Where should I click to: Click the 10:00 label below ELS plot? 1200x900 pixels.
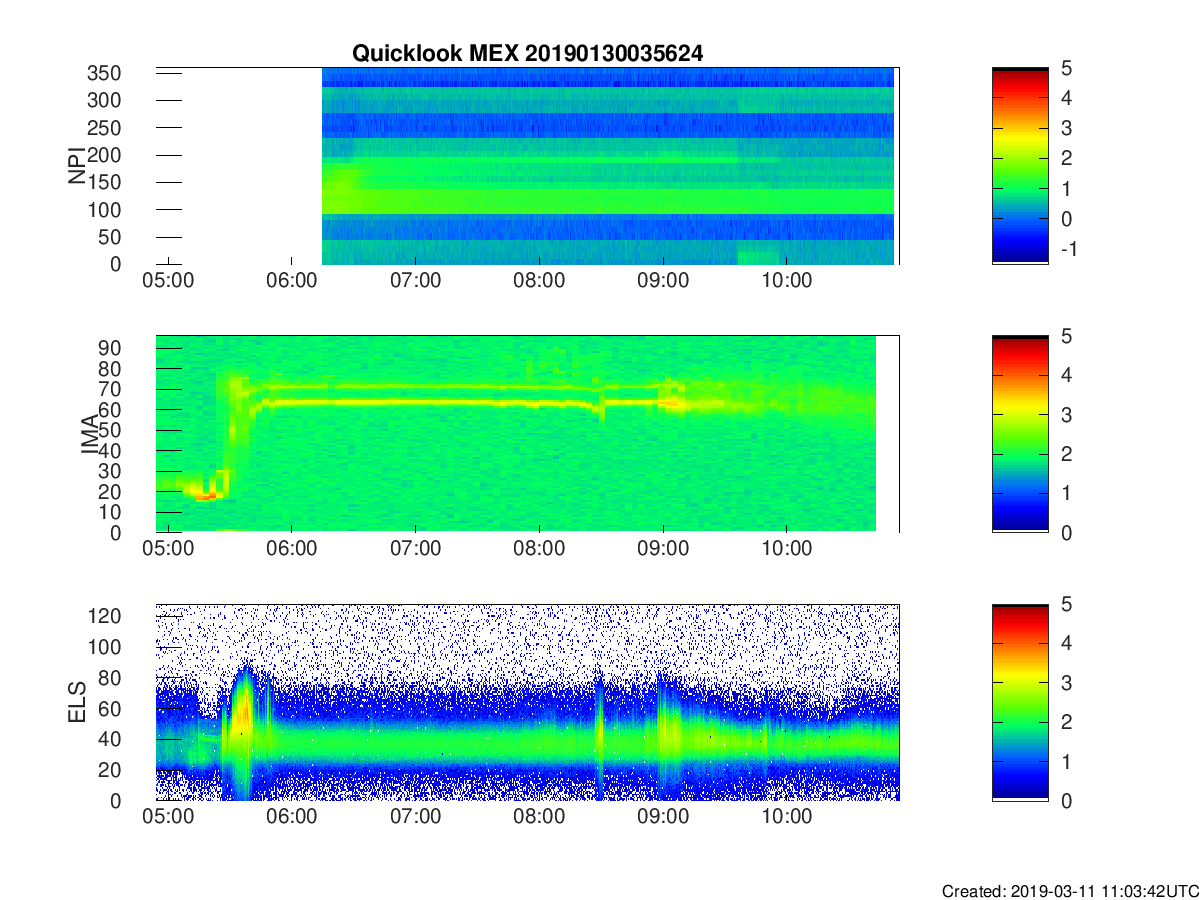click(x=788, y=818)
